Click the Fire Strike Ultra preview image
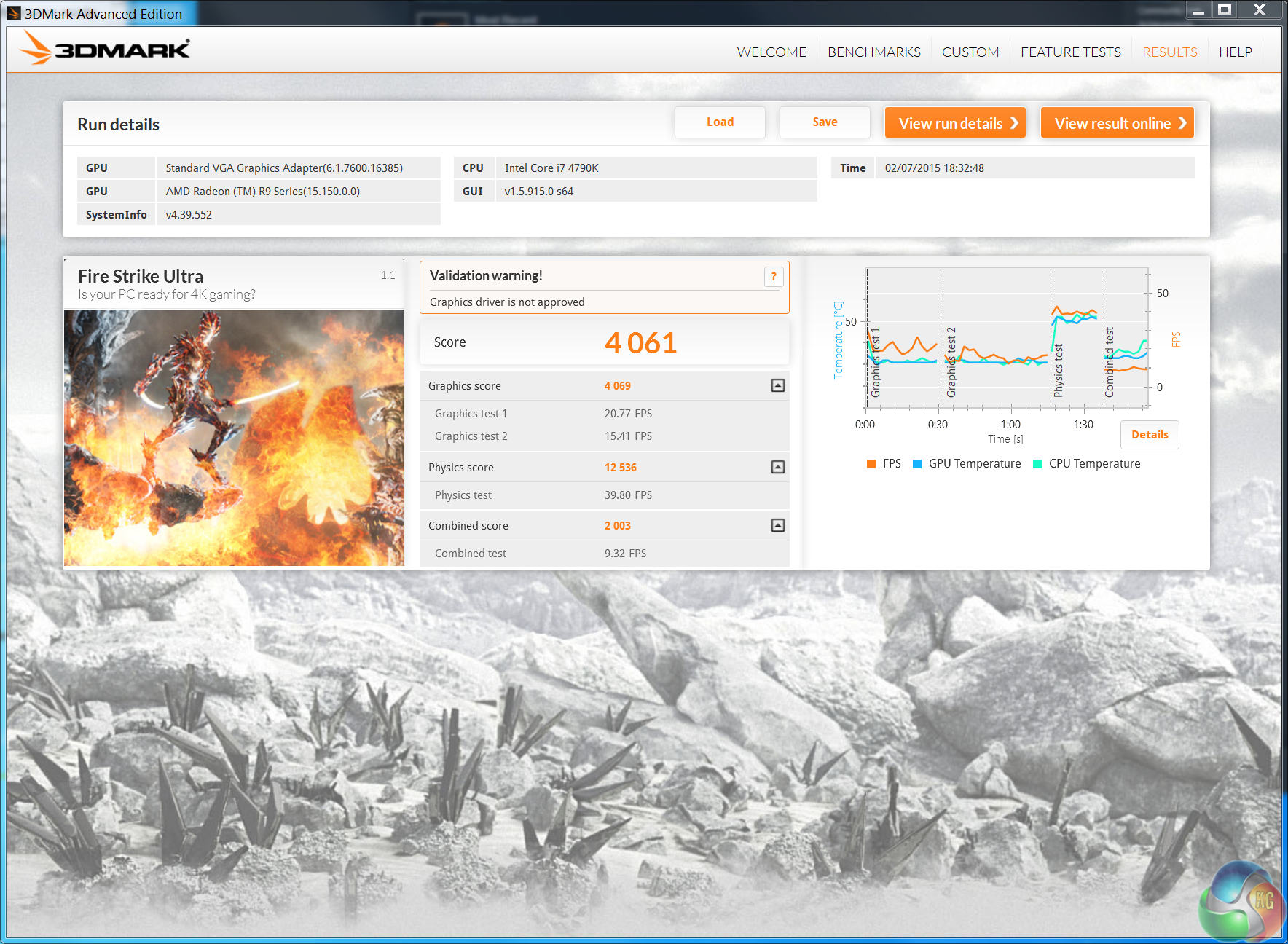The width and height of the screenshot is (1288, 944). point(234,437)
